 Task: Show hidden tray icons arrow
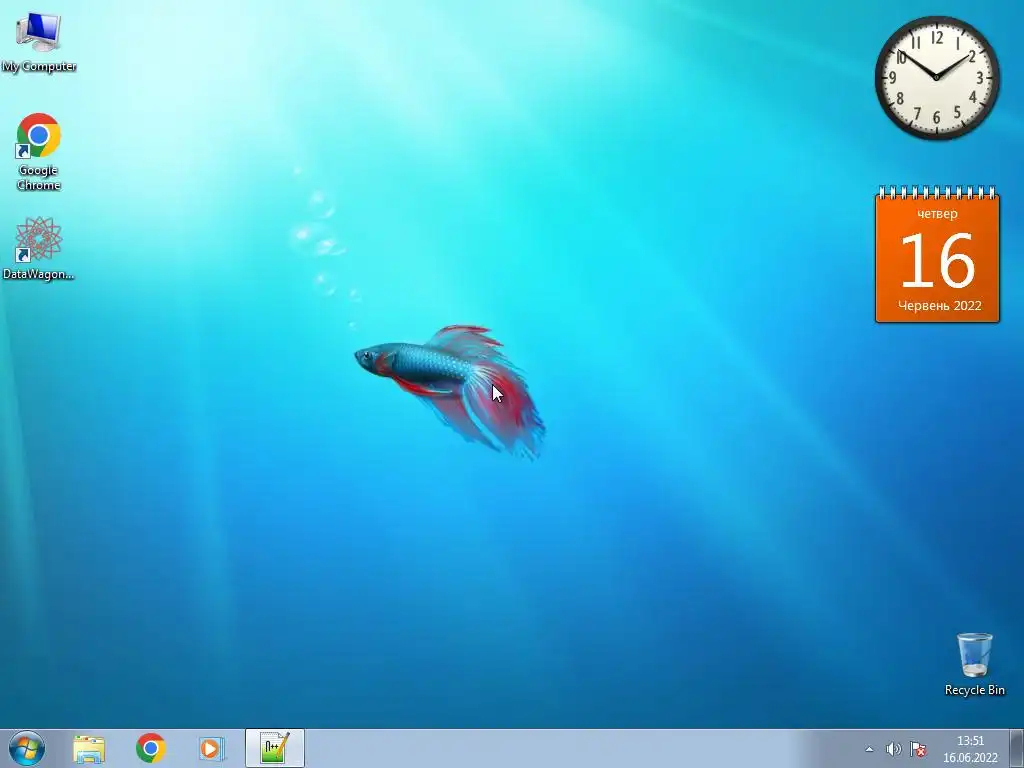point(869,749)
